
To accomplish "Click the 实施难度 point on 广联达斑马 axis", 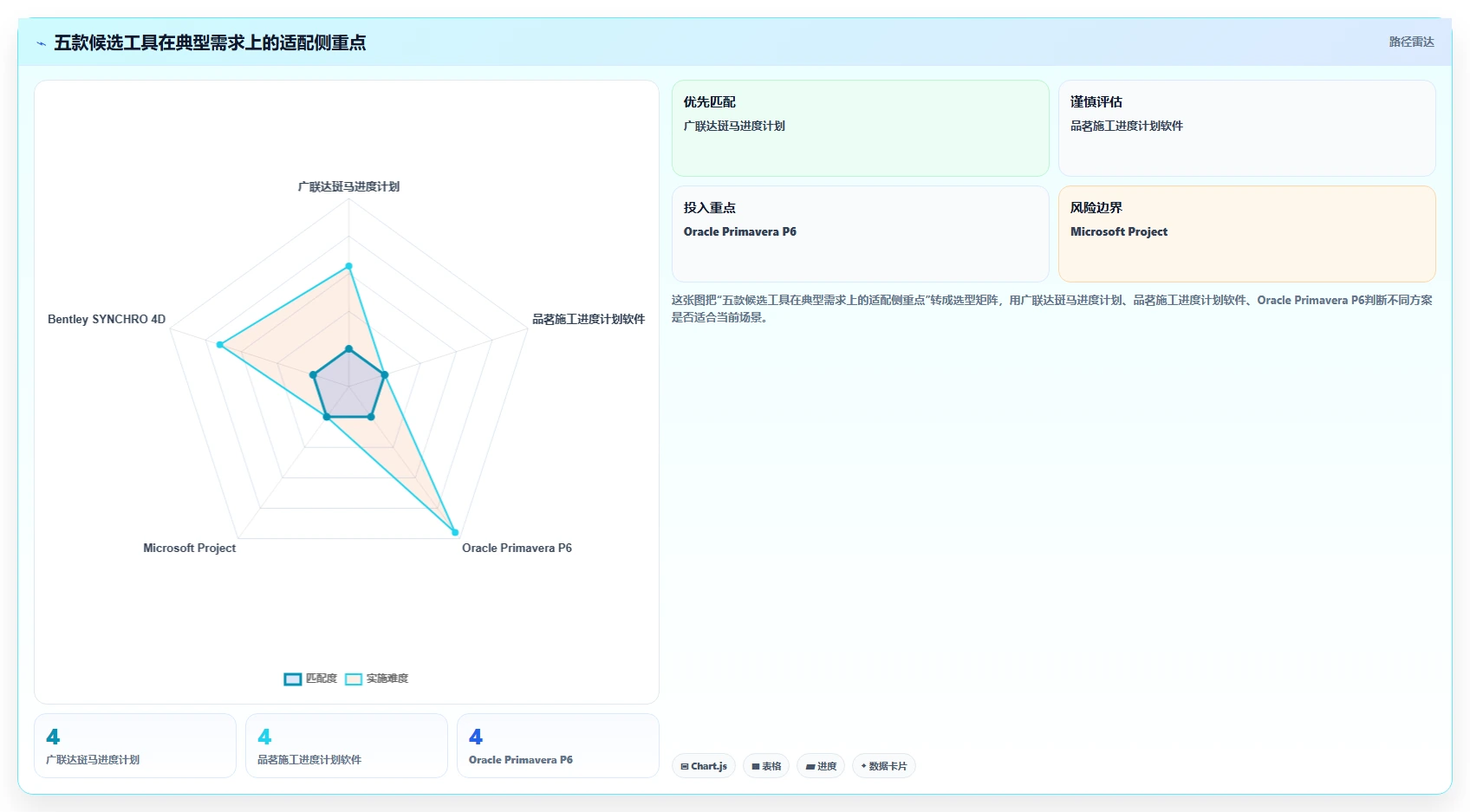I will click(349, 266).
